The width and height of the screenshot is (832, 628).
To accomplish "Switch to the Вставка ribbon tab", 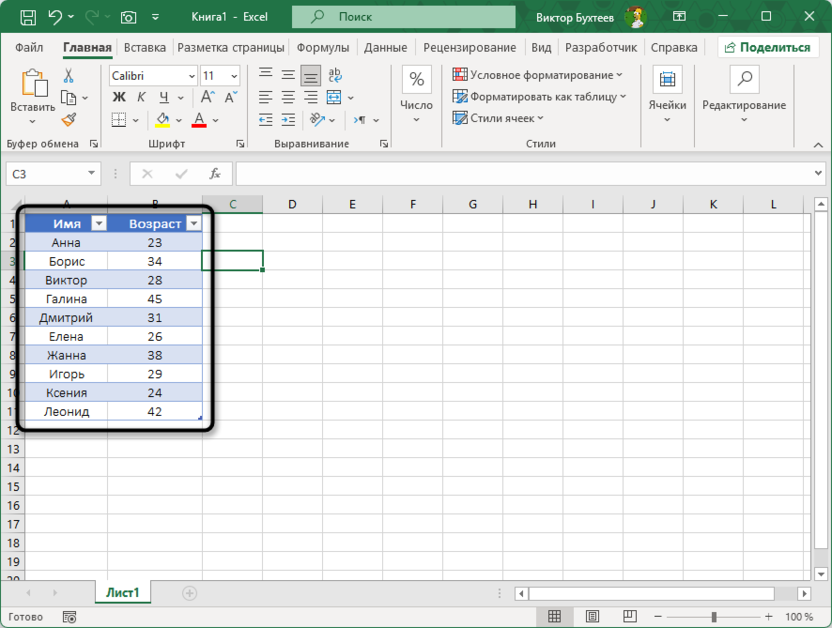I will tap(145, 46).
